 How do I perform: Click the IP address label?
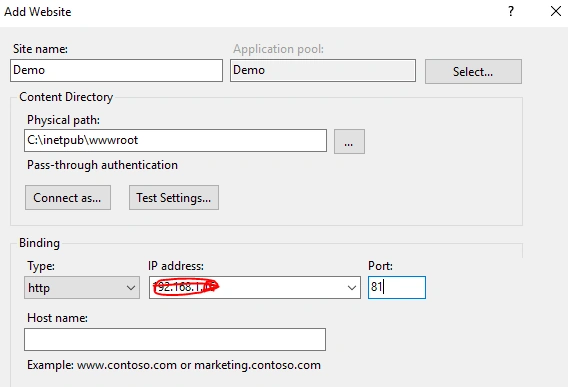tap(176, 266)
